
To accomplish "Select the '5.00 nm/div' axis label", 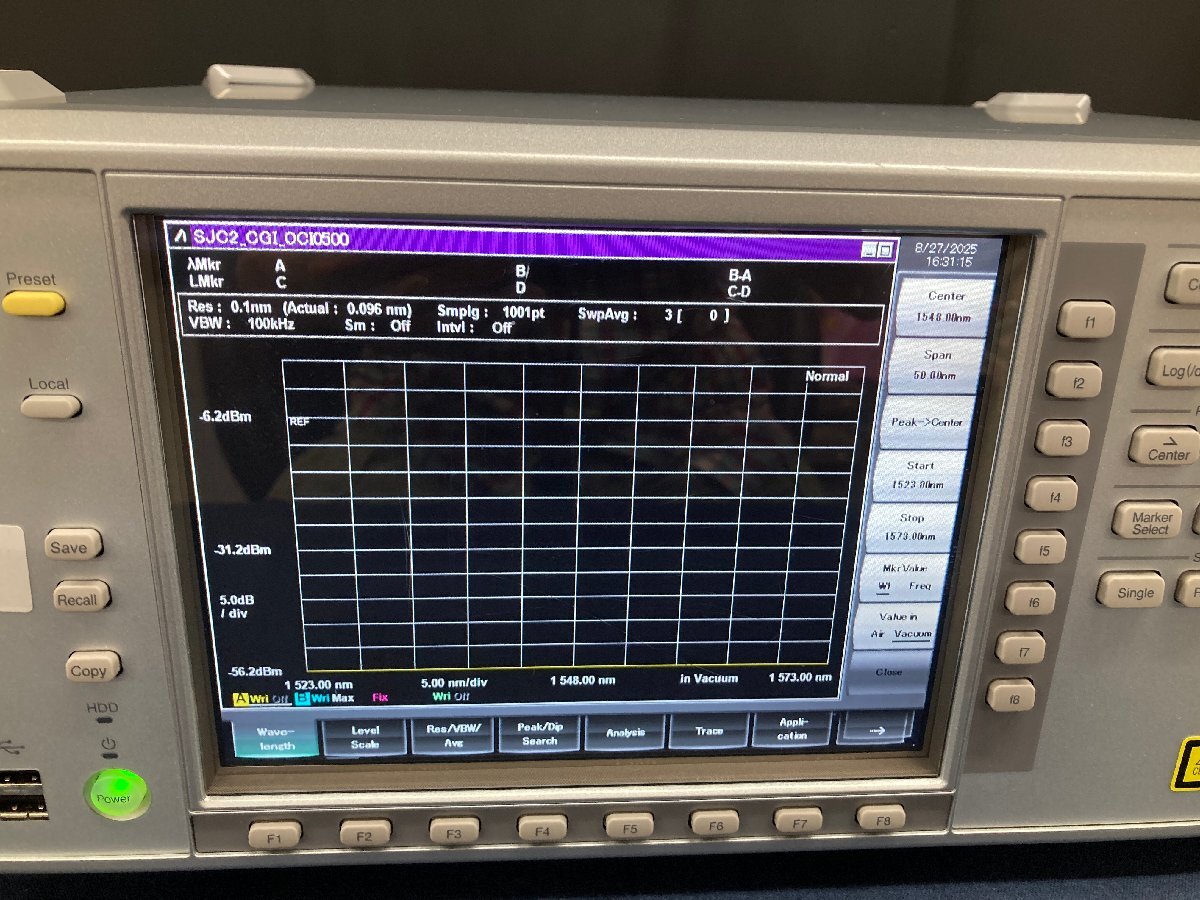I will (454, 682).
